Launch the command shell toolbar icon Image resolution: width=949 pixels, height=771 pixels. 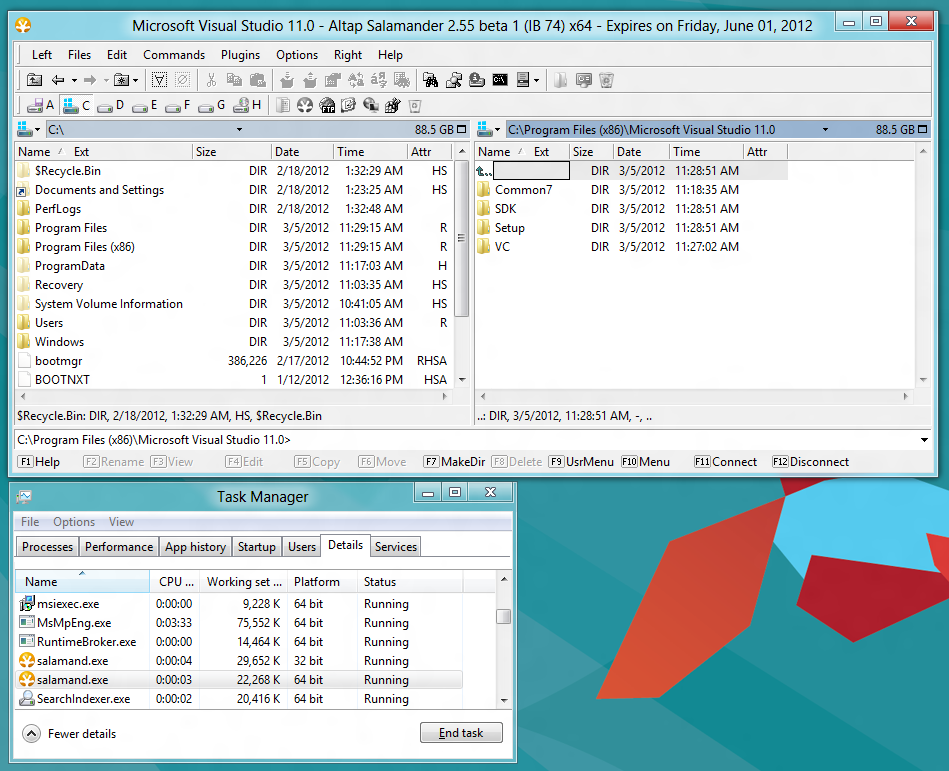coord(500,80)
